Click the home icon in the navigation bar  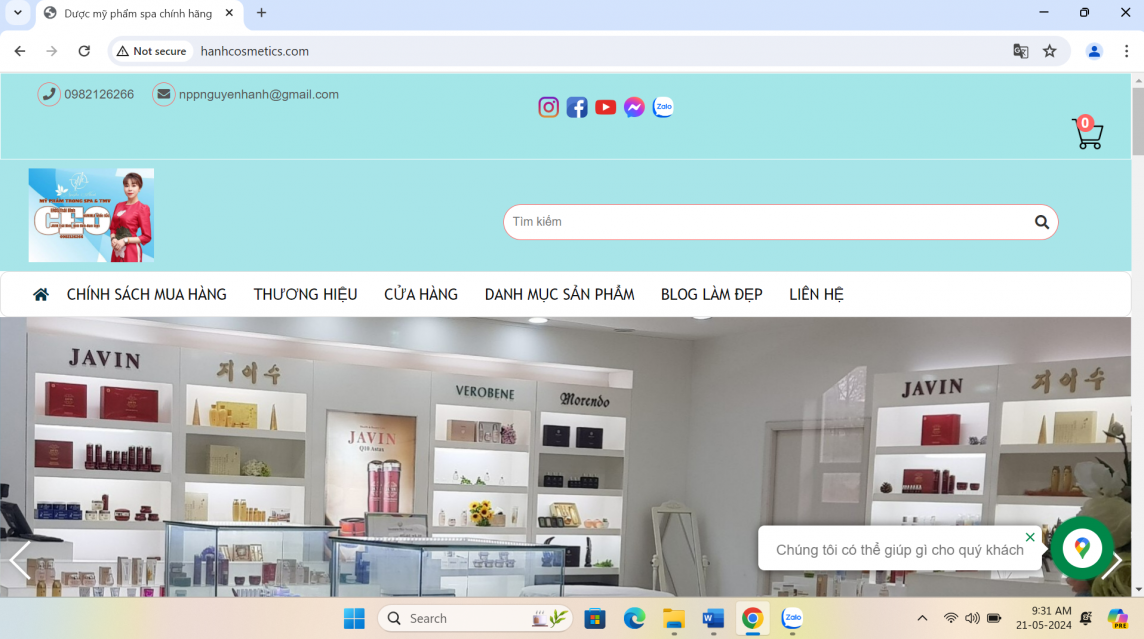pyautogui.click(x=40, y=293)
